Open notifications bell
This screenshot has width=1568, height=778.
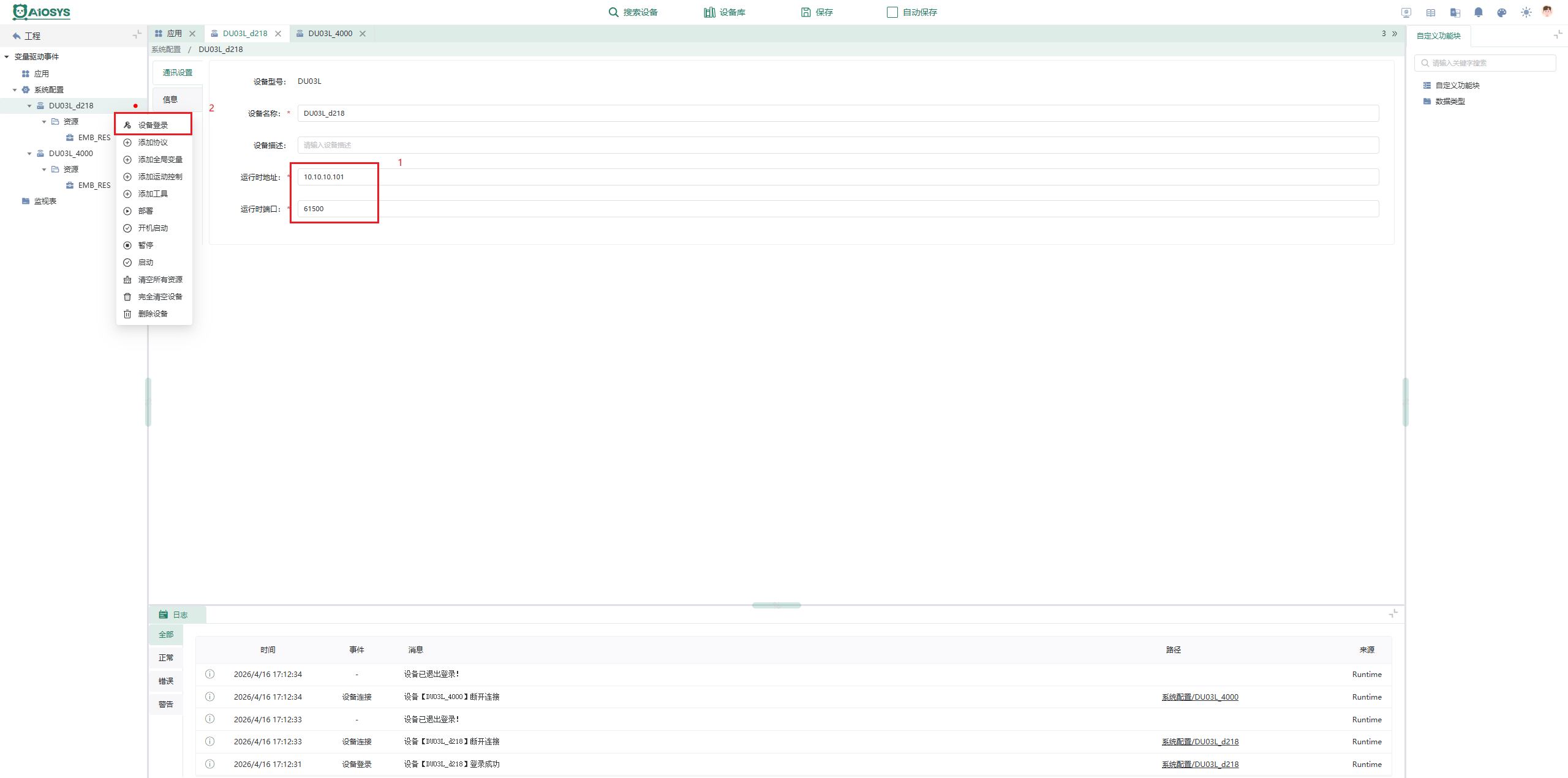click(x=1479, y=12)
